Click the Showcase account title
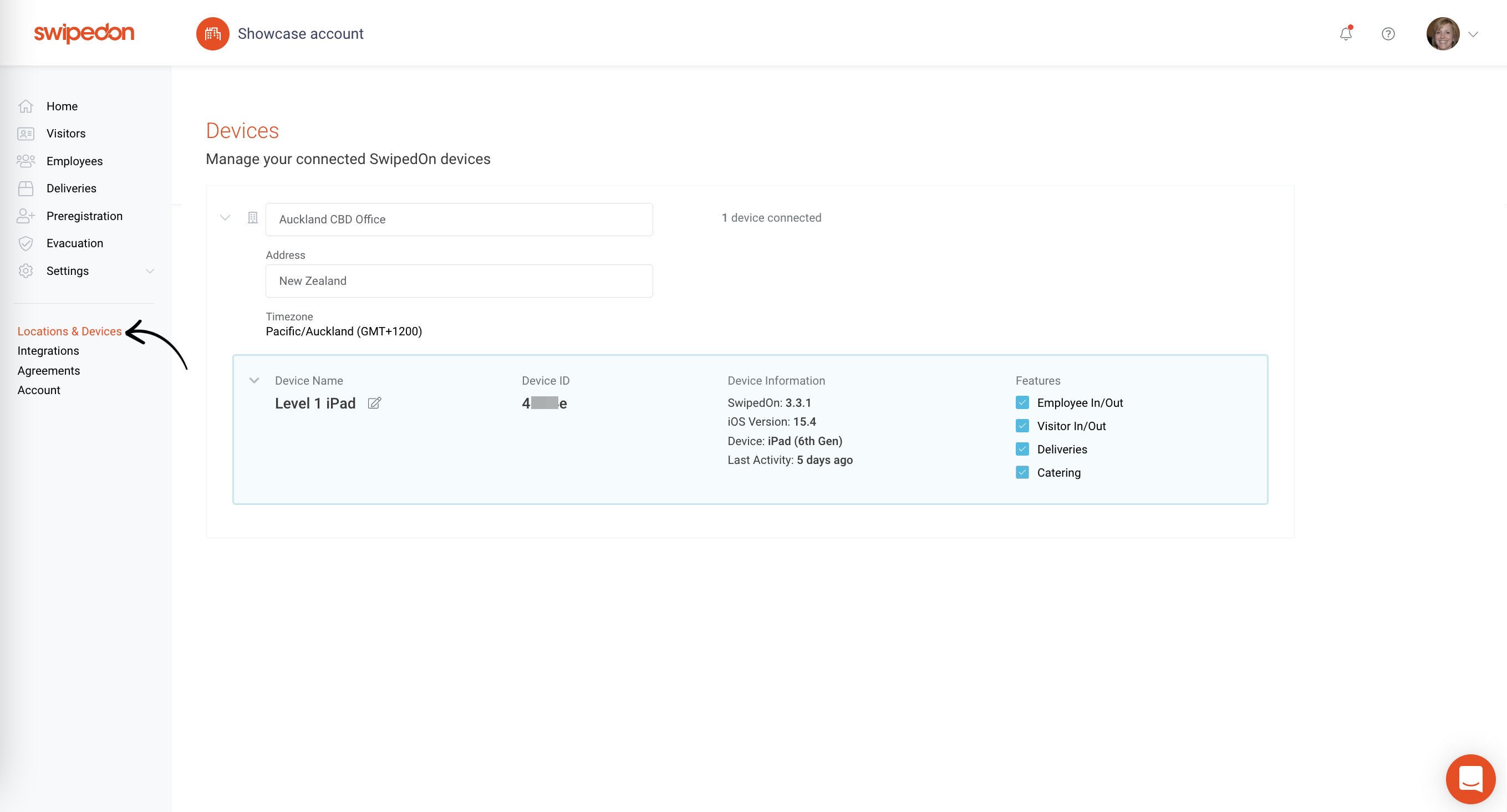The width and height of the screenshot is (1507, 812). click(301, 34)
